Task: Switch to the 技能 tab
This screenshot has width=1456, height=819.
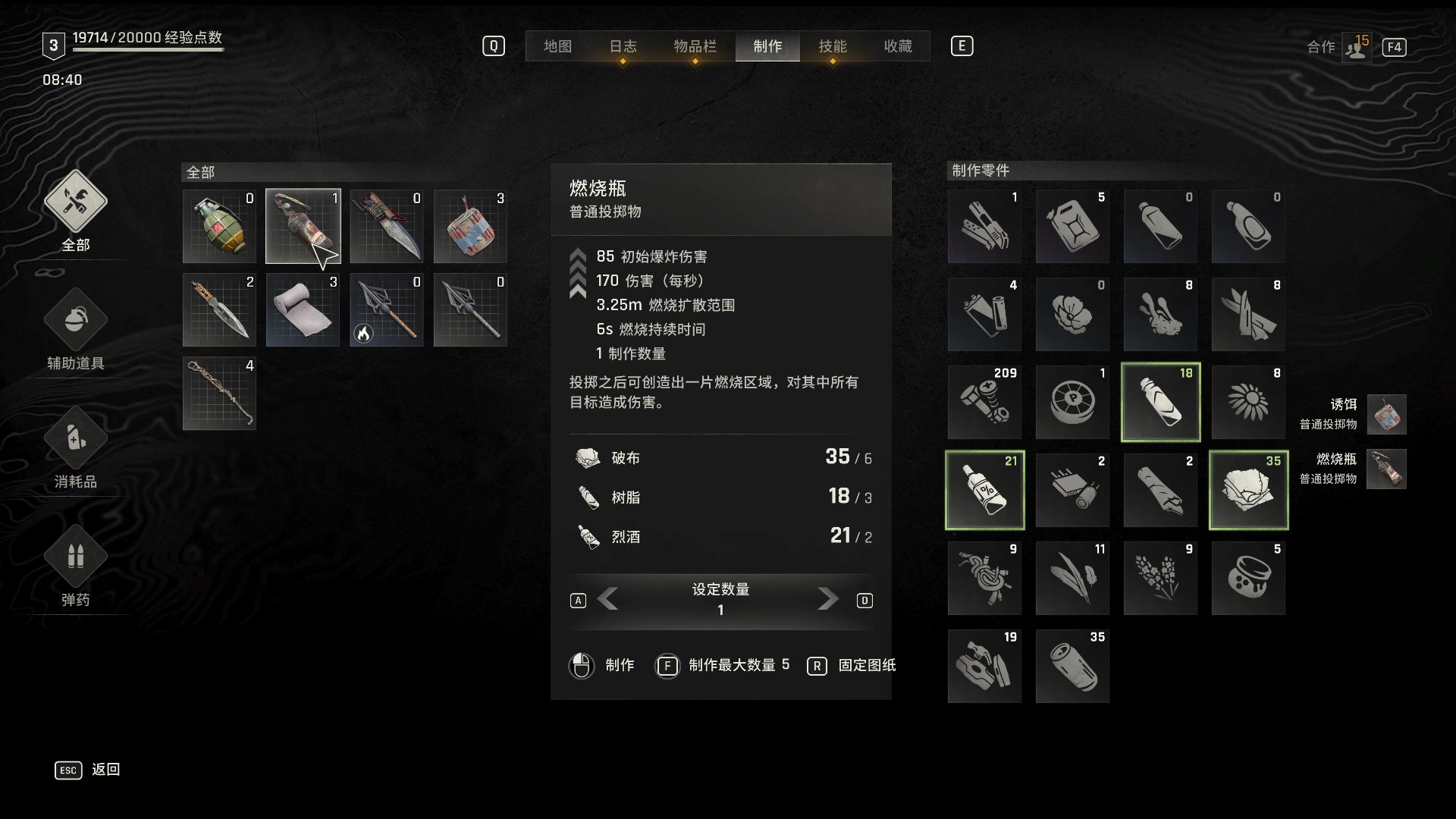Action: click(x=833, y=46)
